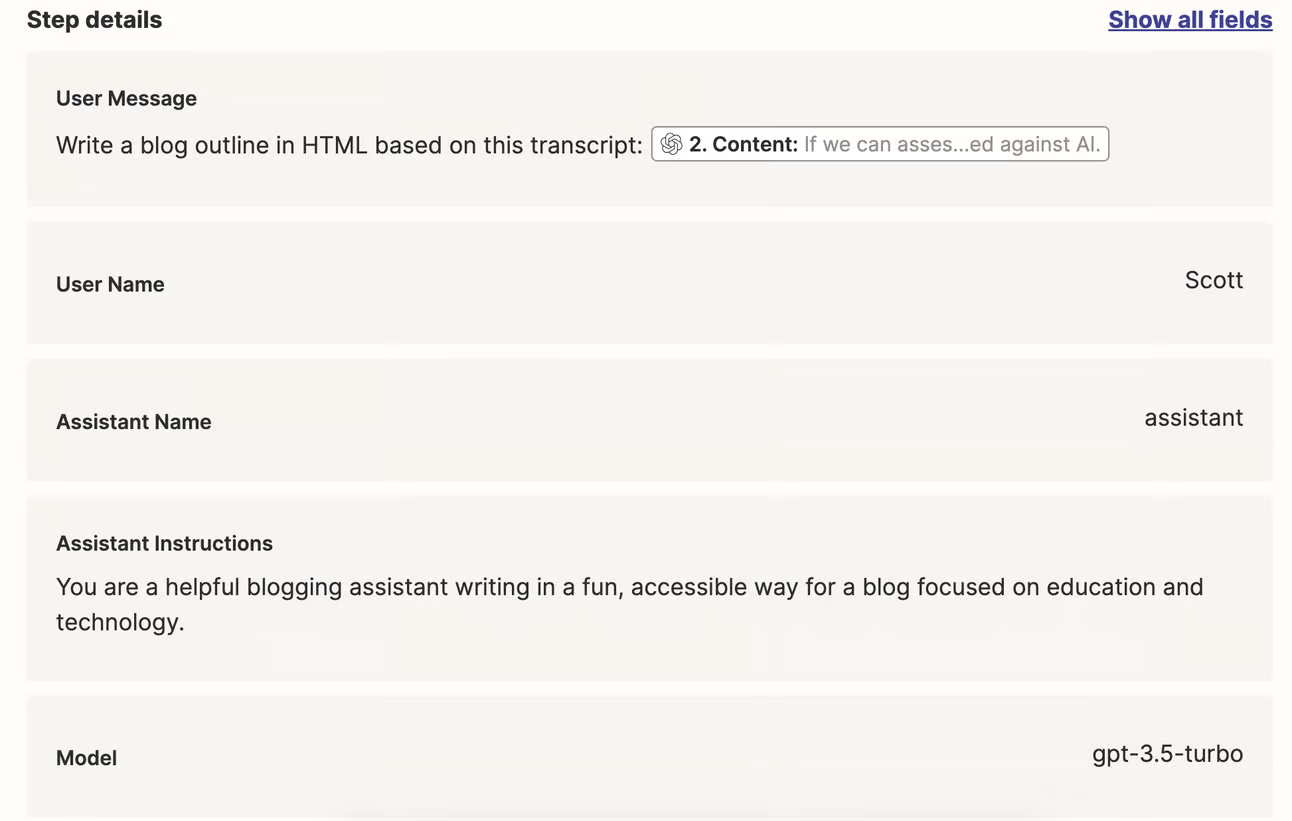Click the Assistant Instructions field label

click(164, 543)
